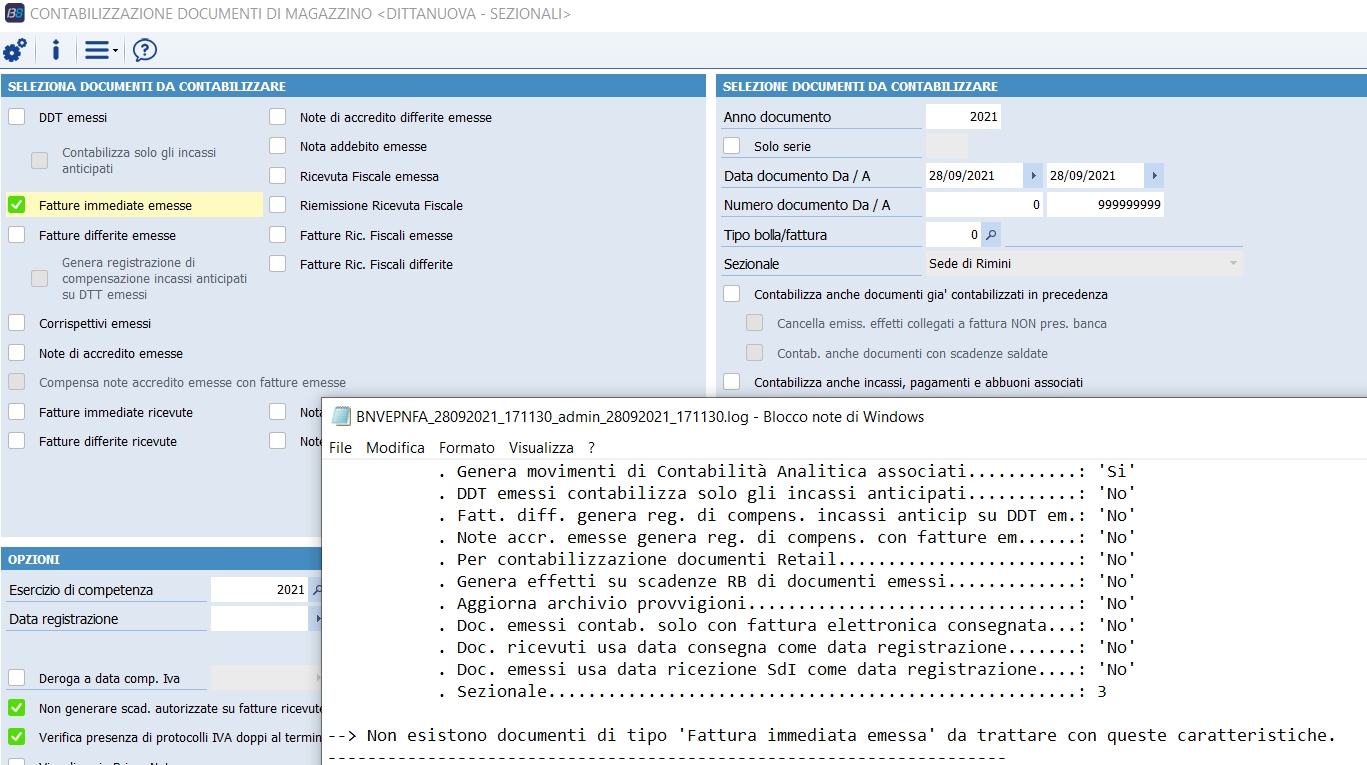Uncheck Non generare scad. autorizzate su fatture
Viewport: 1367px width, 765px height.
(x=17, y=708)
